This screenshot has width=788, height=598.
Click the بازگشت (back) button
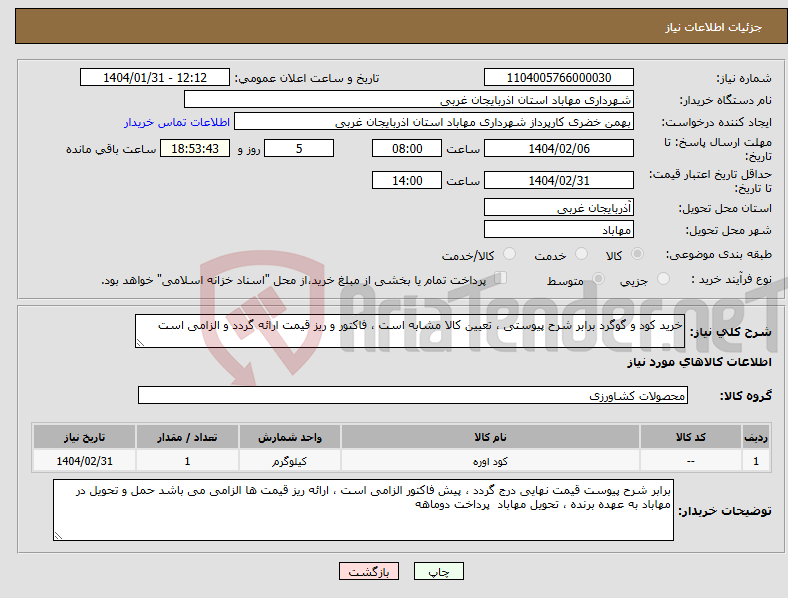369,571
